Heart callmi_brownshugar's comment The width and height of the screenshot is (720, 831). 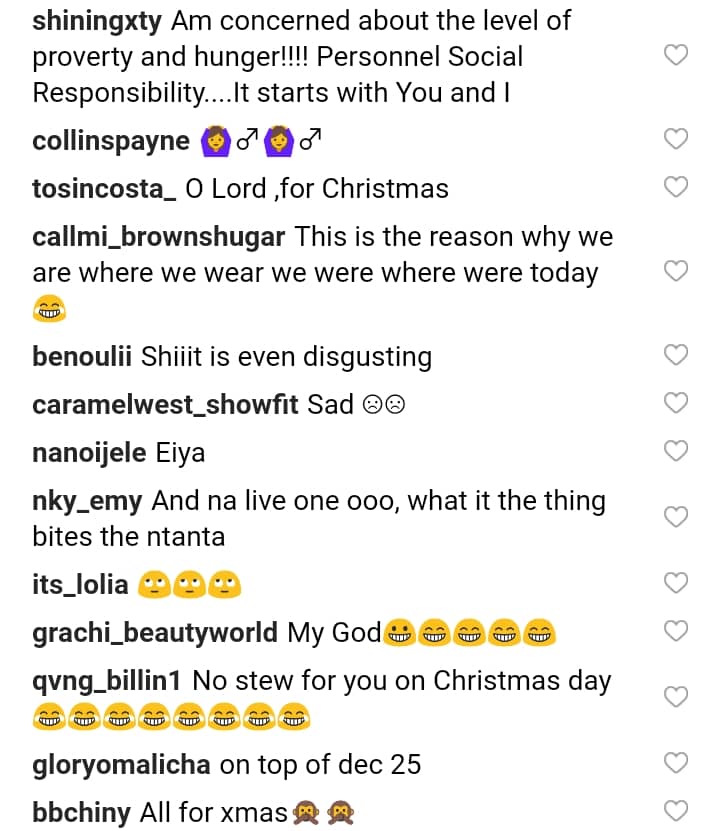tap(677, 271)
